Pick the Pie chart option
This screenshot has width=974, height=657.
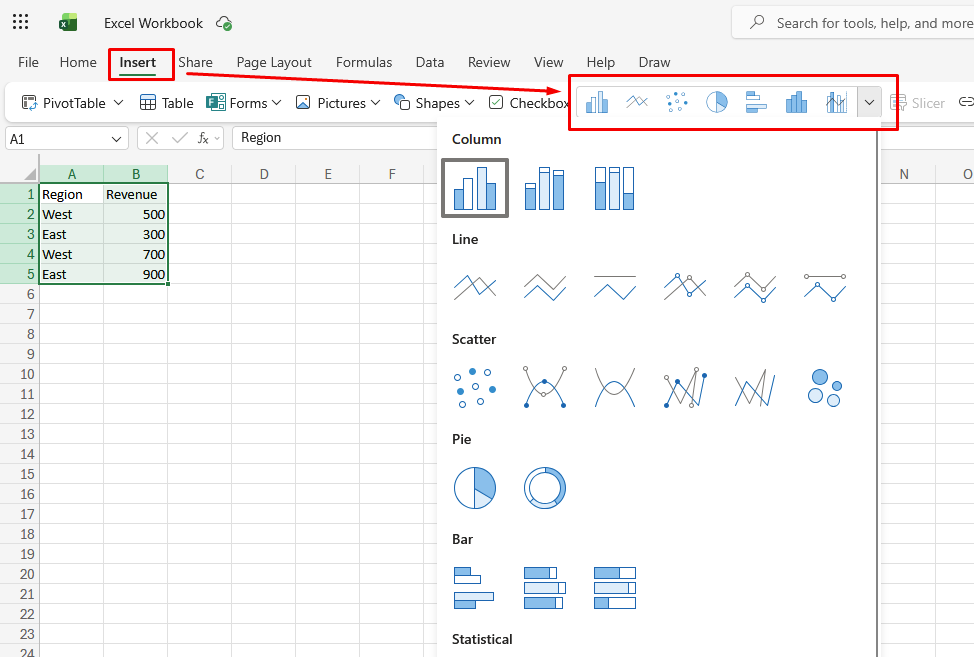(x=475, y=488)
